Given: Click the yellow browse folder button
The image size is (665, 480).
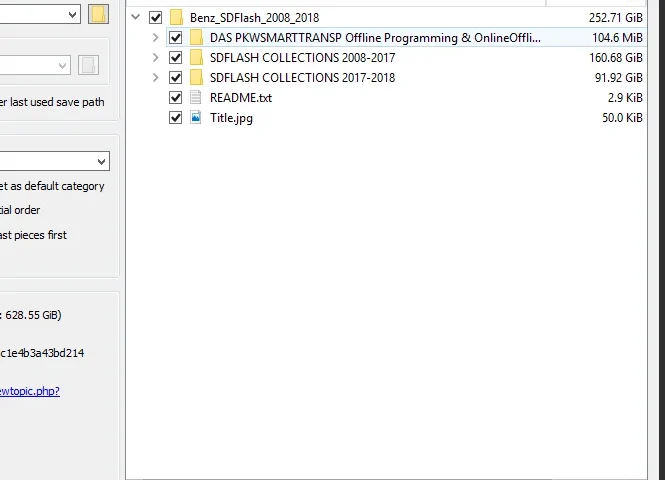Looking at the screenshot, I should [x=98, y=14].
